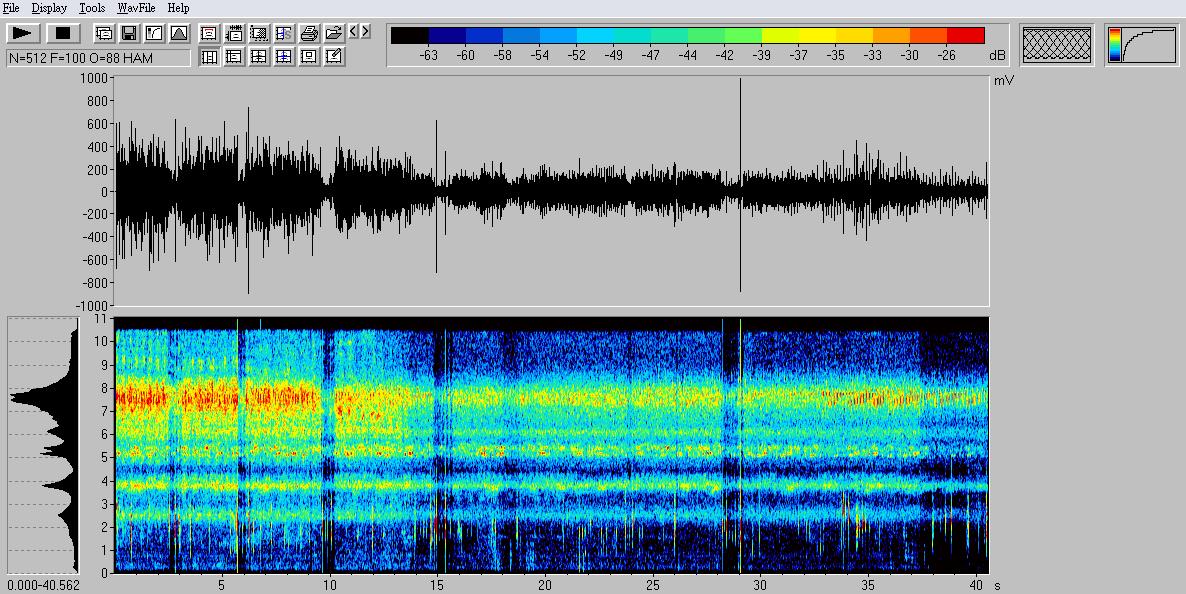Click the crosshatch pattern button
The image size is (1186, 594).
(1057, 45)
